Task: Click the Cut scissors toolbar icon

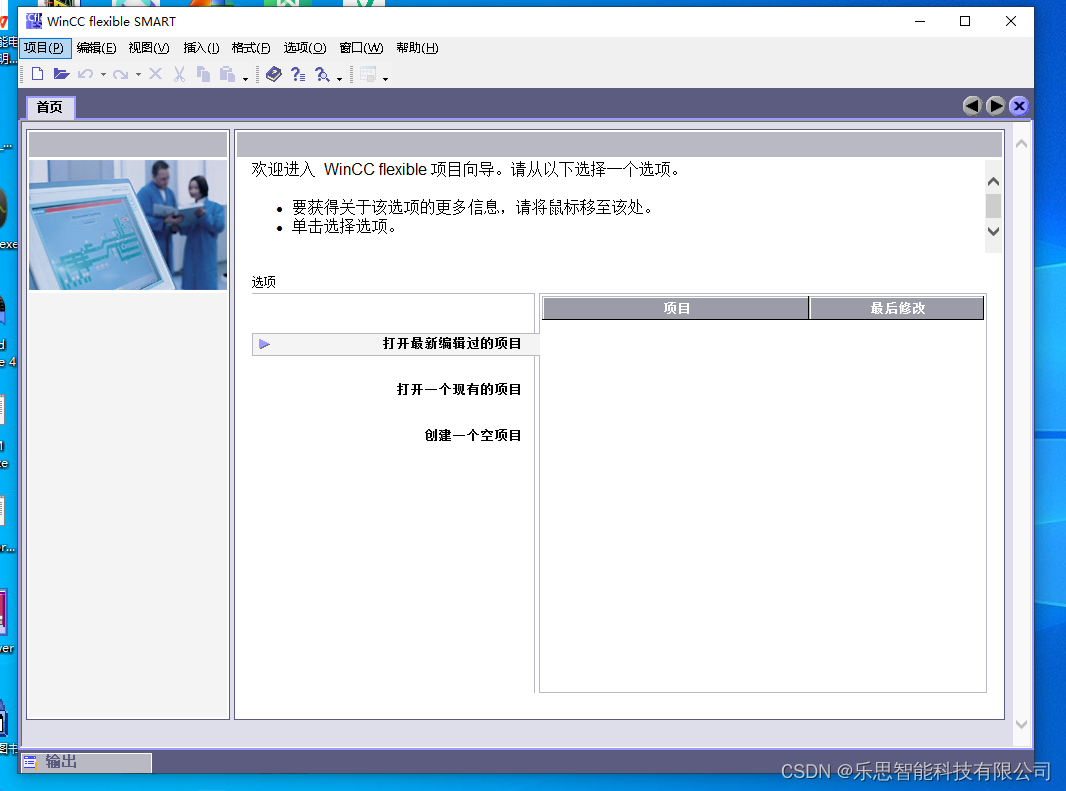Action: point(179,74)
